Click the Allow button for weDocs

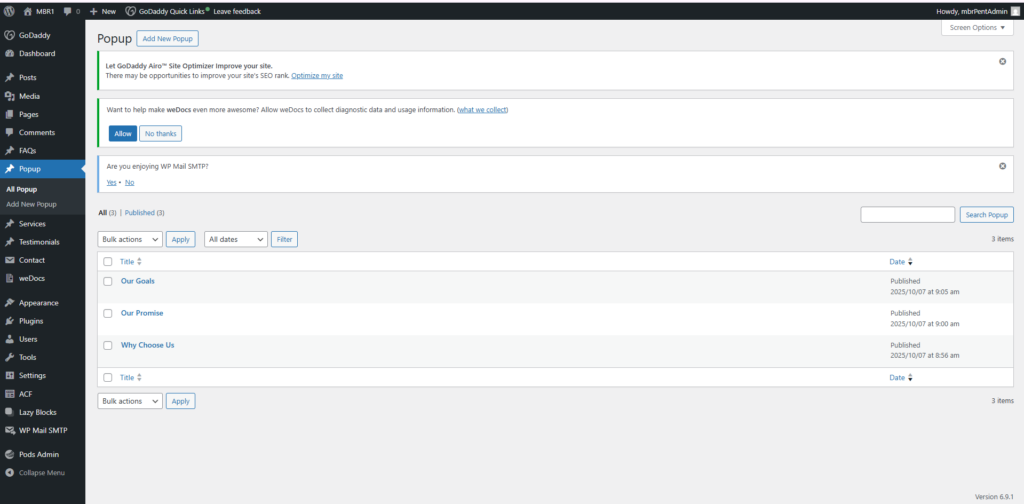click(x=123, y=133)
